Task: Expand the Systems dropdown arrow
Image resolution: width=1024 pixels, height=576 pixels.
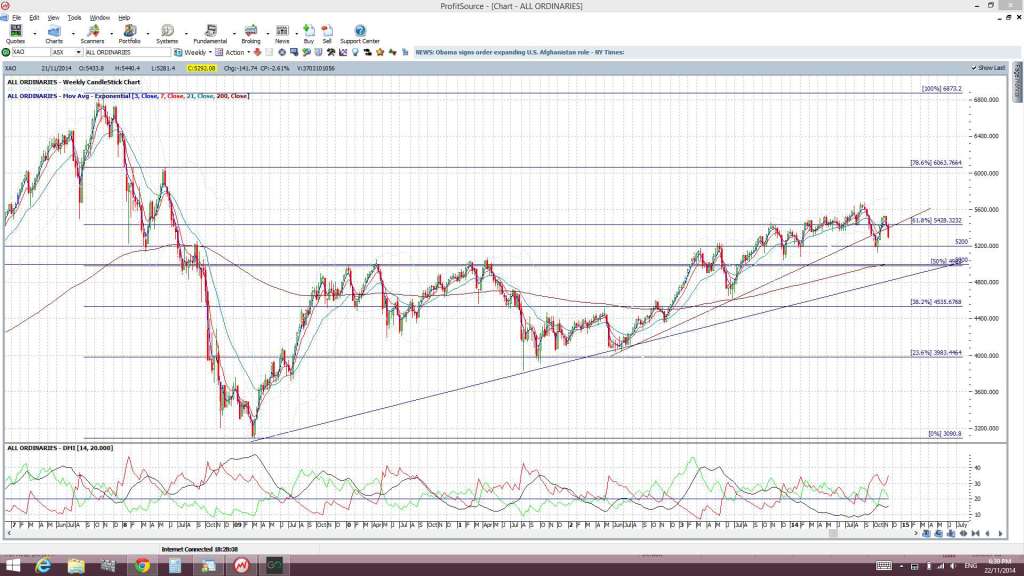Action: tap(186, 33)
